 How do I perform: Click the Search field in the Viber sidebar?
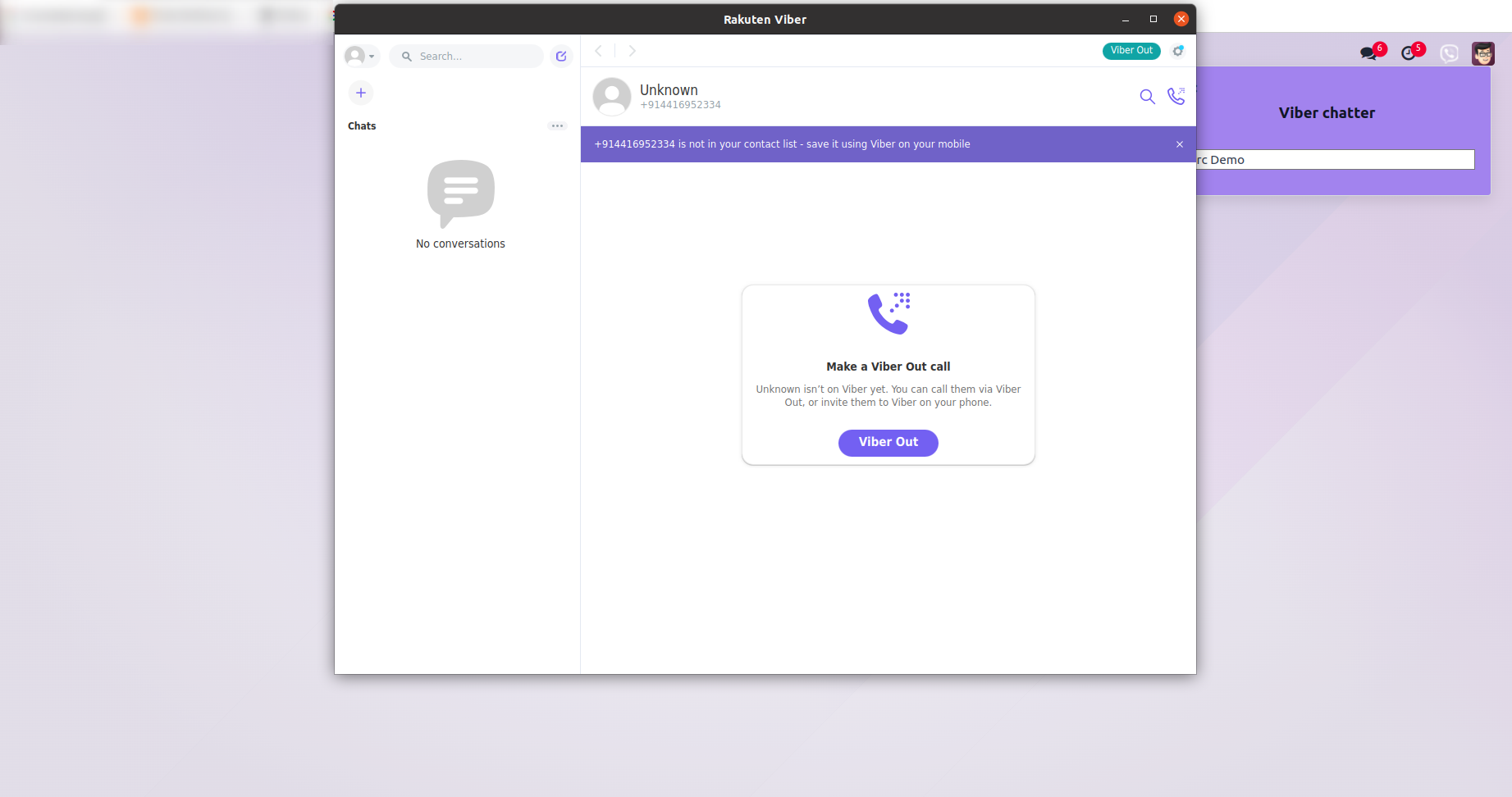(466, 56)
